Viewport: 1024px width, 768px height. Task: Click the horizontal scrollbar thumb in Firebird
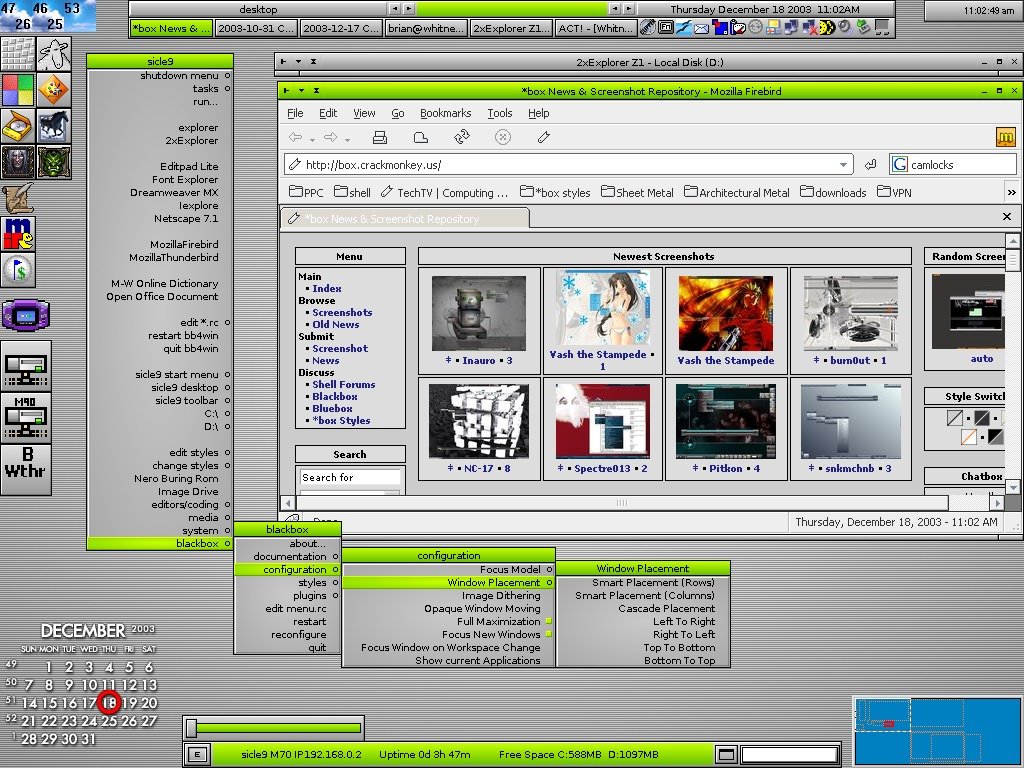pos(622,503)
